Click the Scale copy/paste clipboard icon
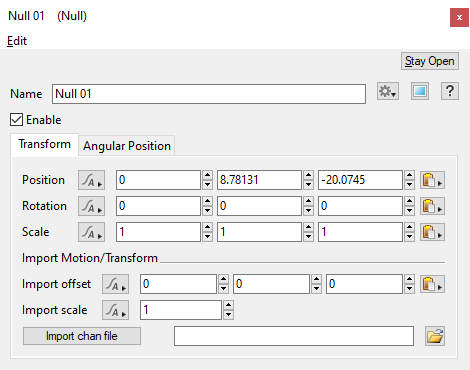The image size is (470, 370). click(x=432, y=232)
